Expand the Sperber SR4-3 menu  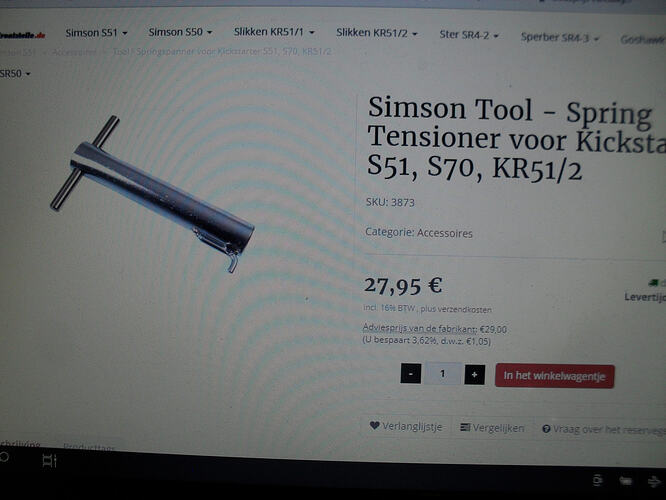pyautogui.click(x=560, y=38)
